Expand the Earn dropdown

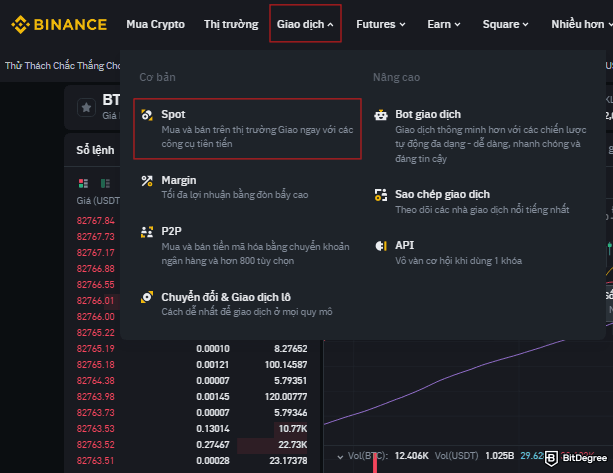point(444,24)
